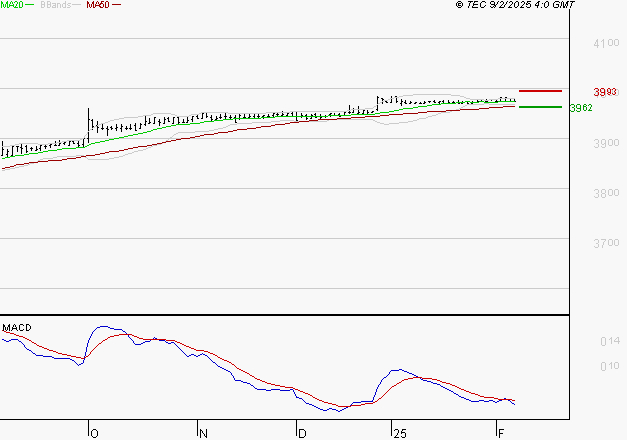Click the TEC copyright timestamp text

point(514,5)
